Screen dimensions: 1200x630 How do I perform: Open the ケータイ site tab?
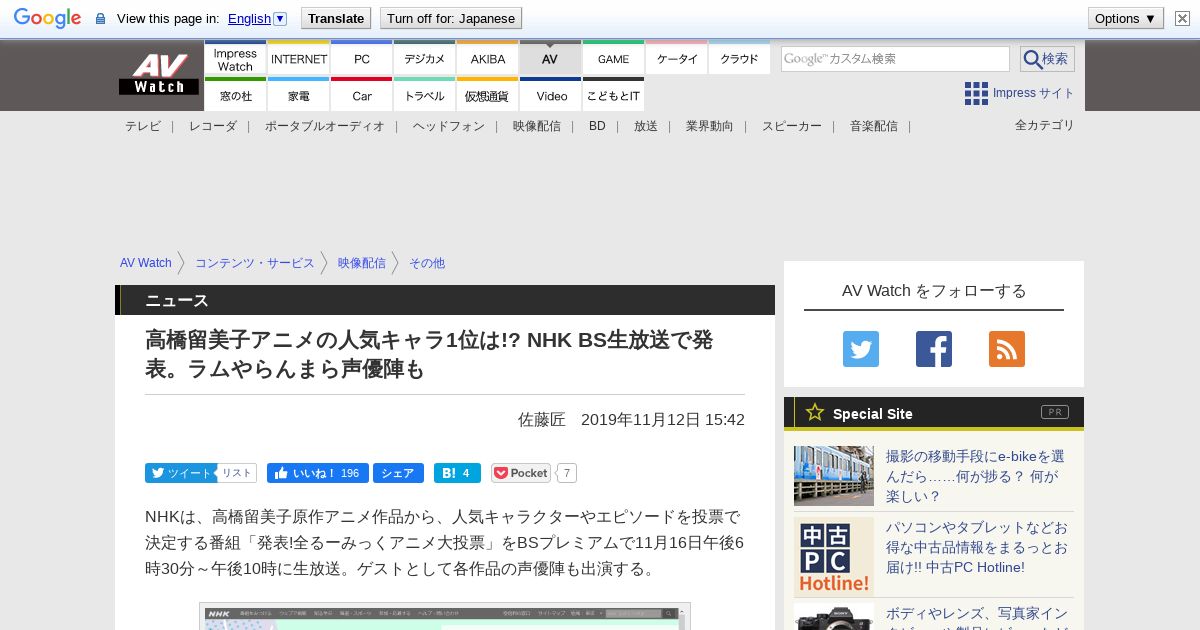click(x=677, y=59)
